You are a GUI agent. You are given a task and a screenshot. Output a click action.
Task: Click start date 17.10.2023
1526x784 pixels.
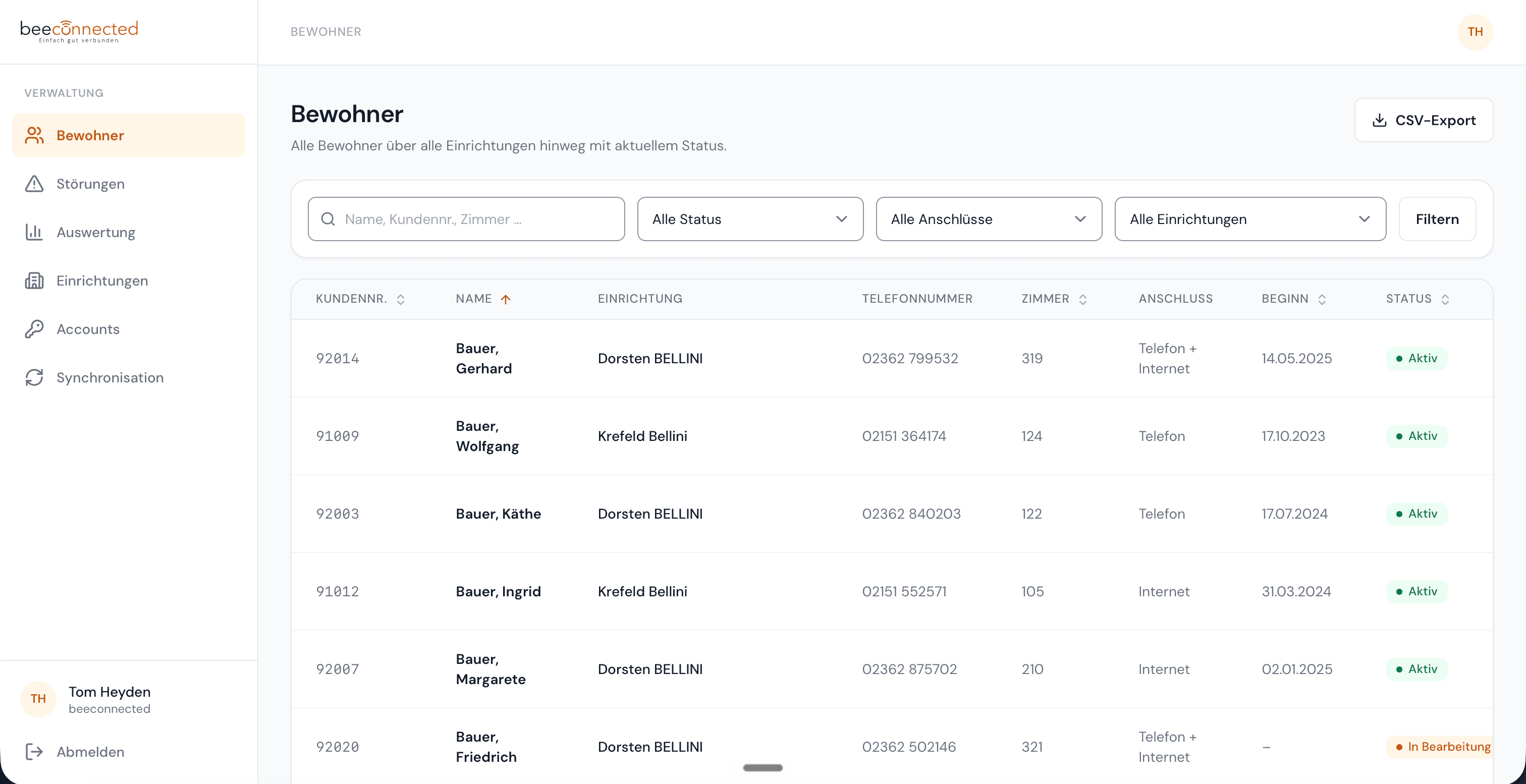tap(1293, 436)
